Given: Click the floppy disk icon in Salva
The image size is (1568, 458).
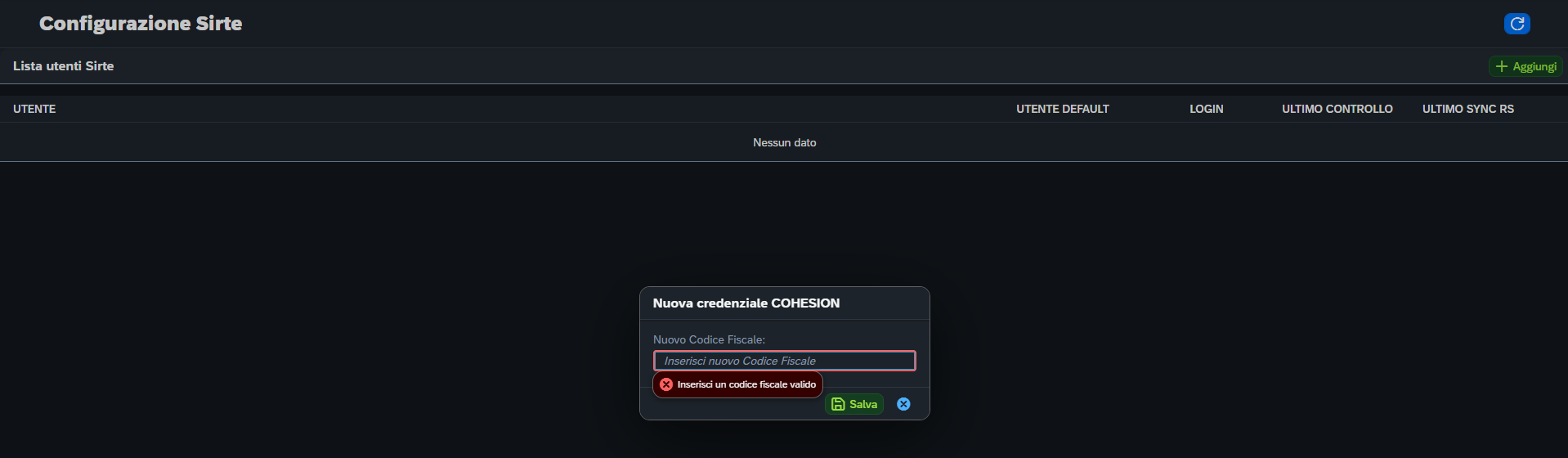Looking at the screenshot, I should pyautogui.click(x=838, y=404).
